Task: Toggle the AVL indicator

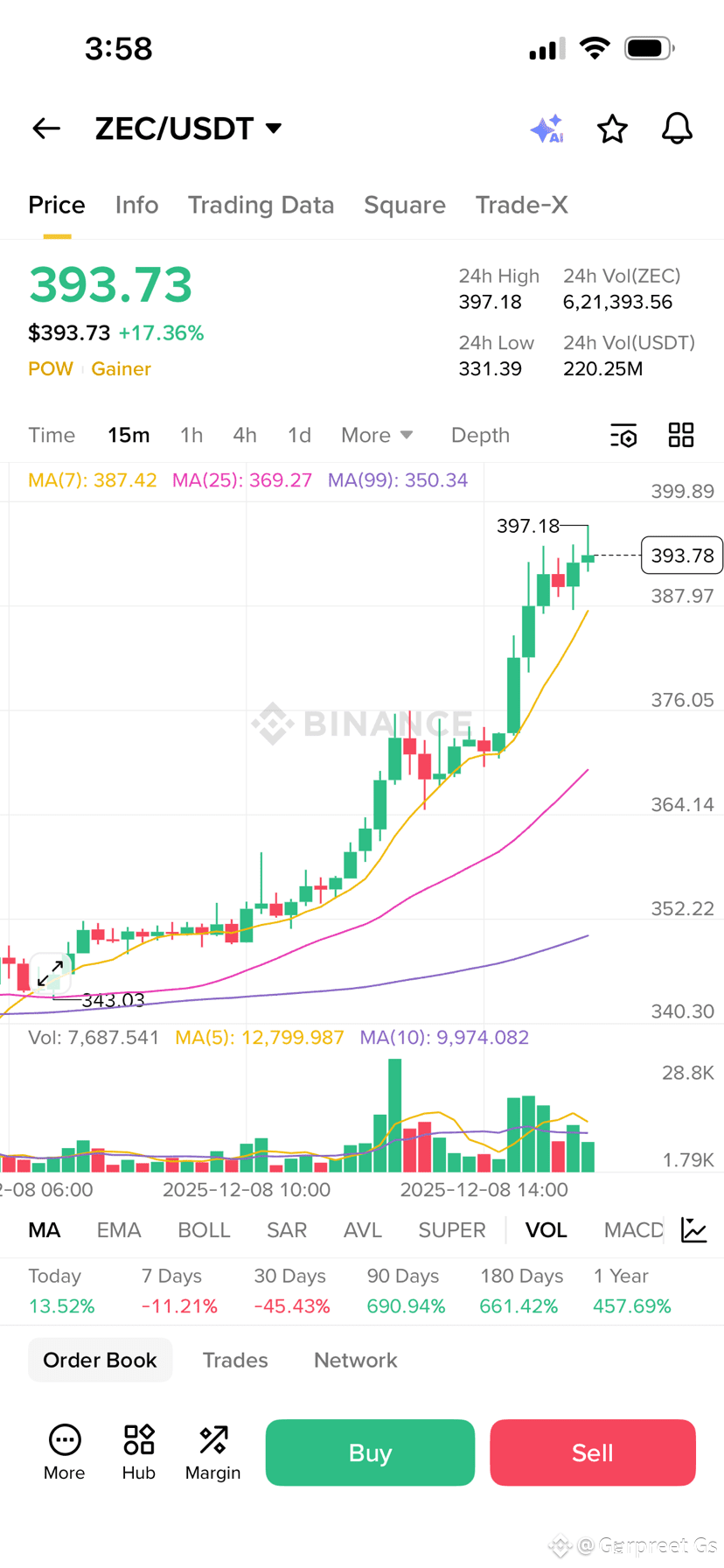Action: pos(363,1230)
